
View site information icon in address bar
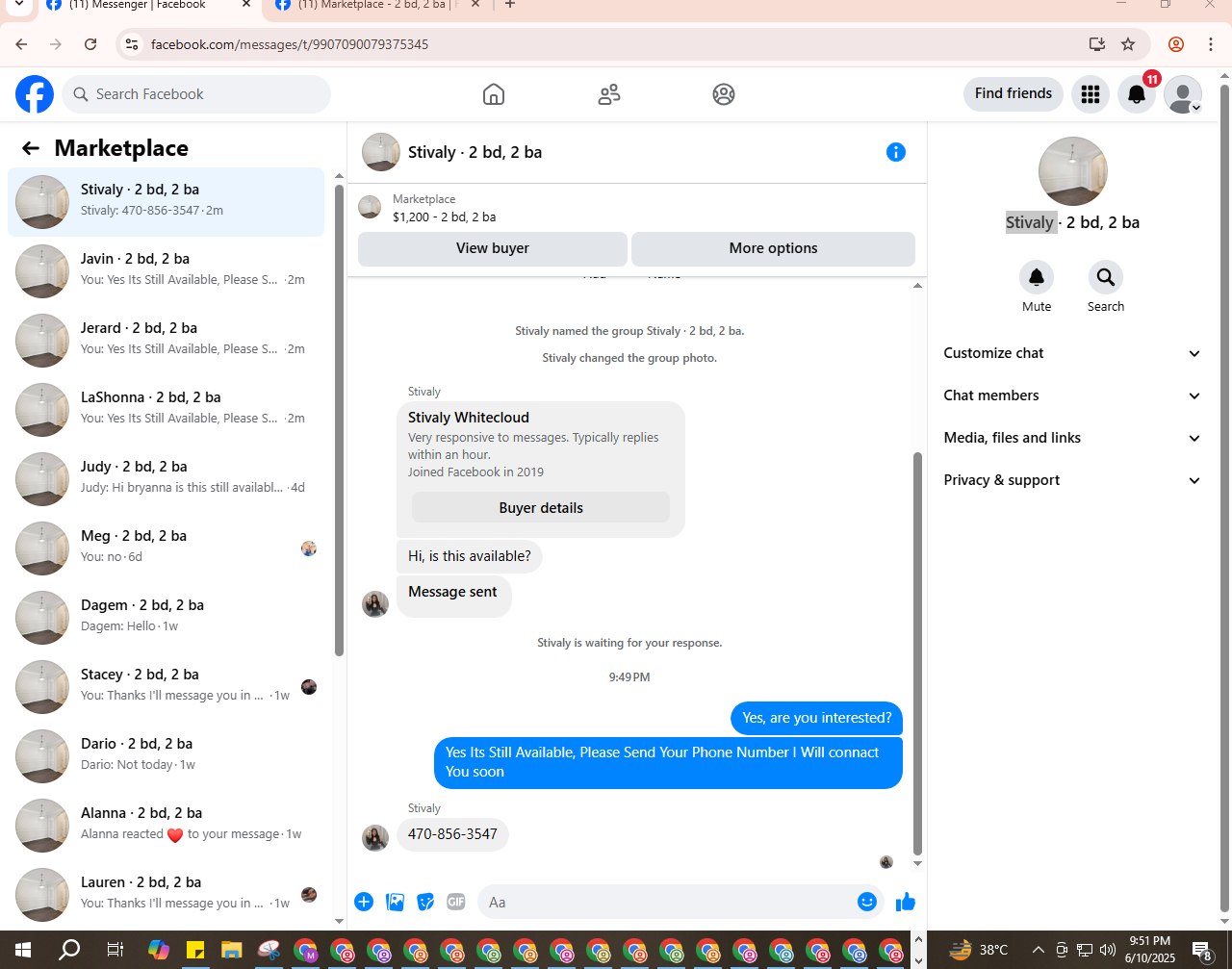click(x=132, y=44)
